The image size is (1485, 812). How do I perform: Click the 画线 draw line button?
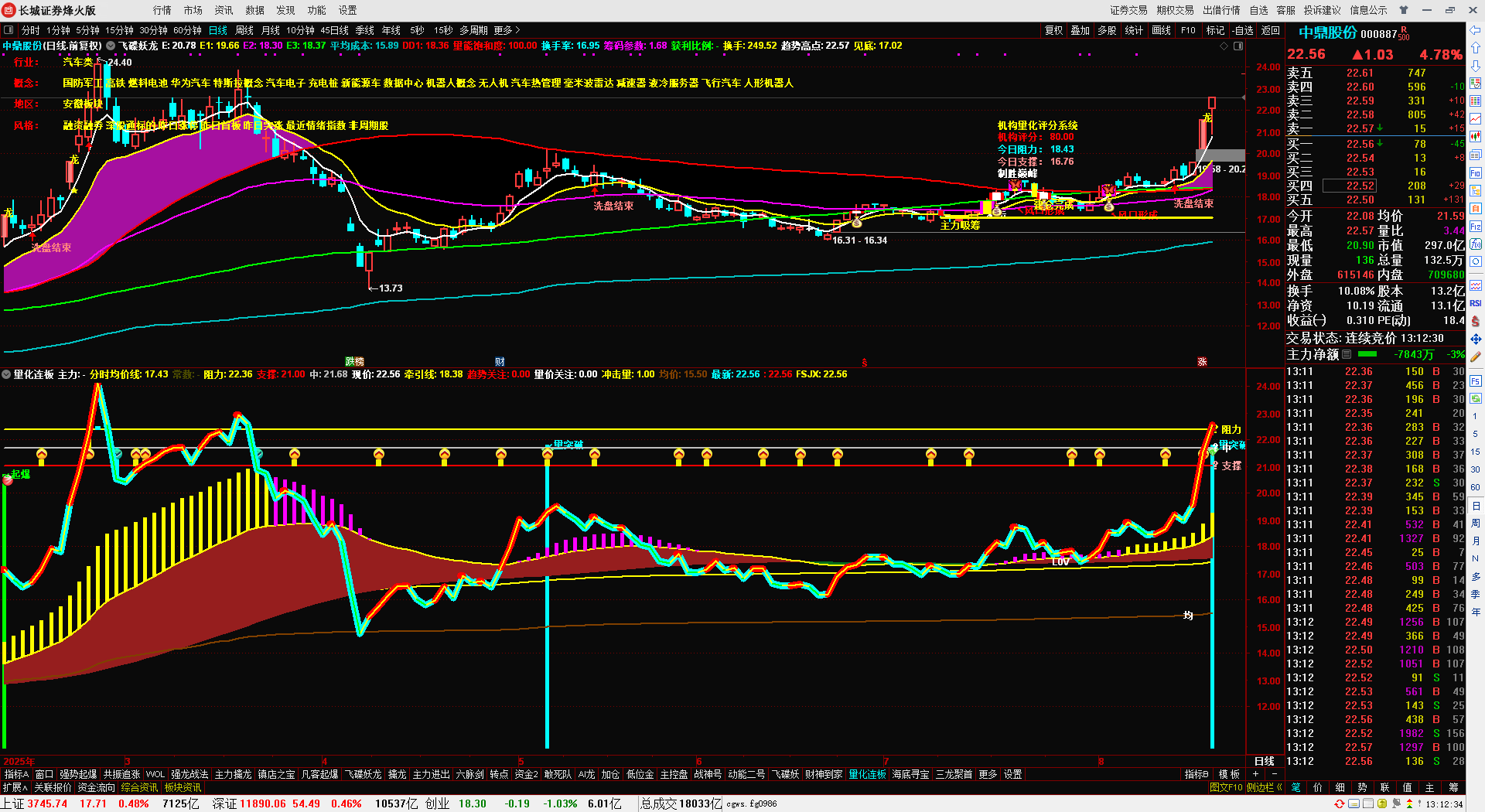[1162, 30]
